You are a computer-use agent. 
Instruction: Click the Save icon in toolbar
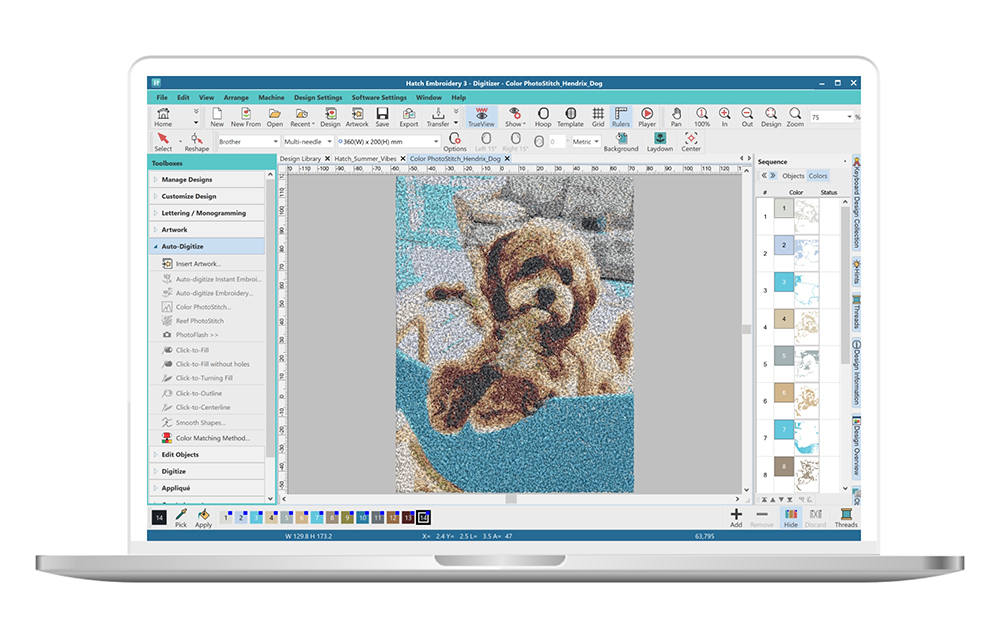(382, 117)
